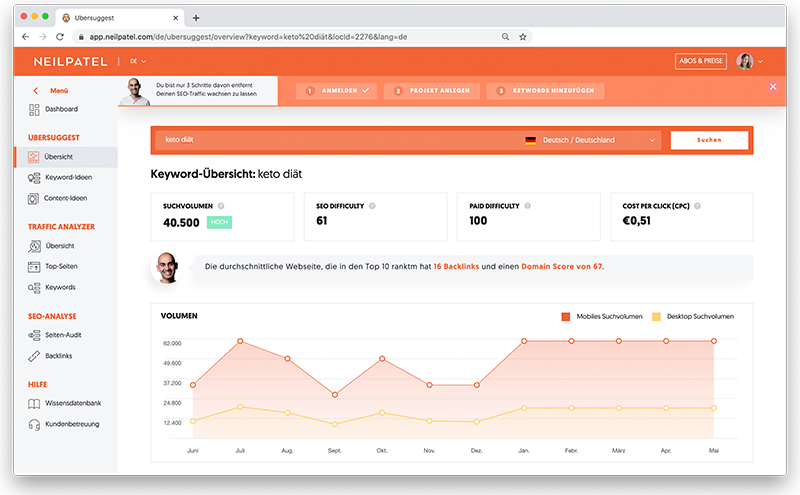Click the keto diät keyword input field

(337, 140)
